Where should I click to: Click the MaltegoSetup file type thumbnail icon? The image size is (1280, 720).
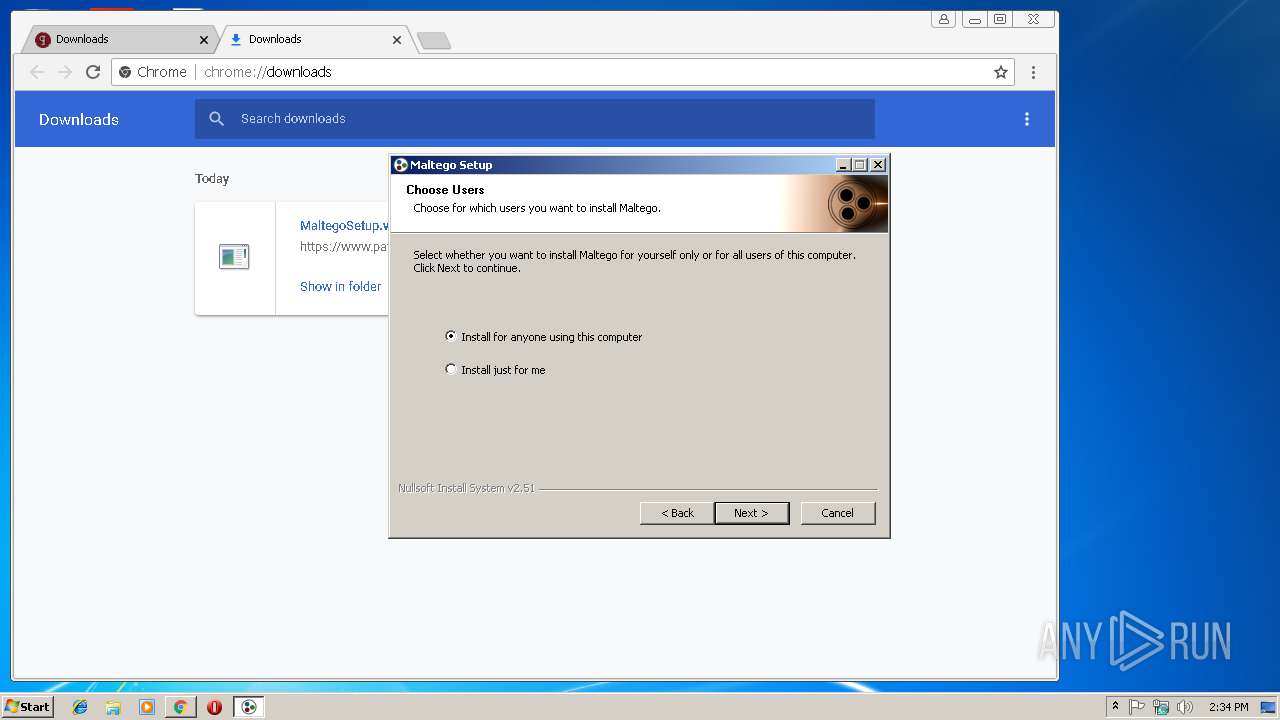234,257
